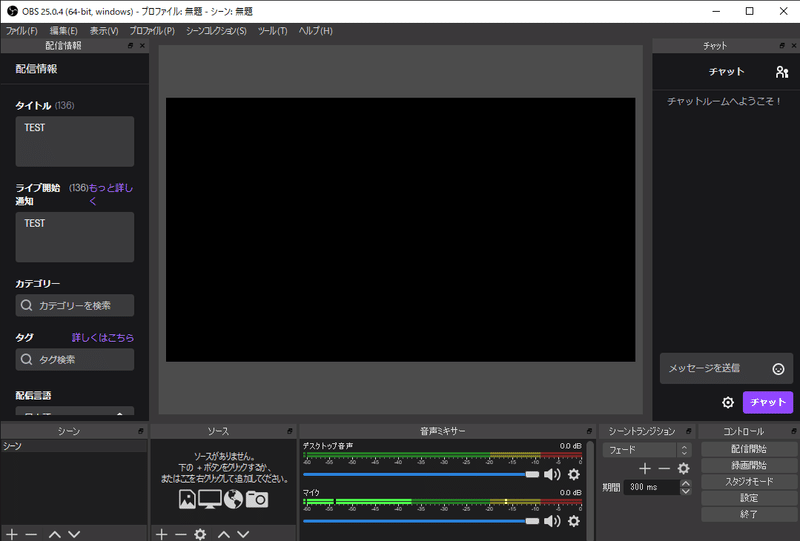This screenshot has width=800, height=541.
Task: Open source properties gear
Action: (x=201, y=534)
